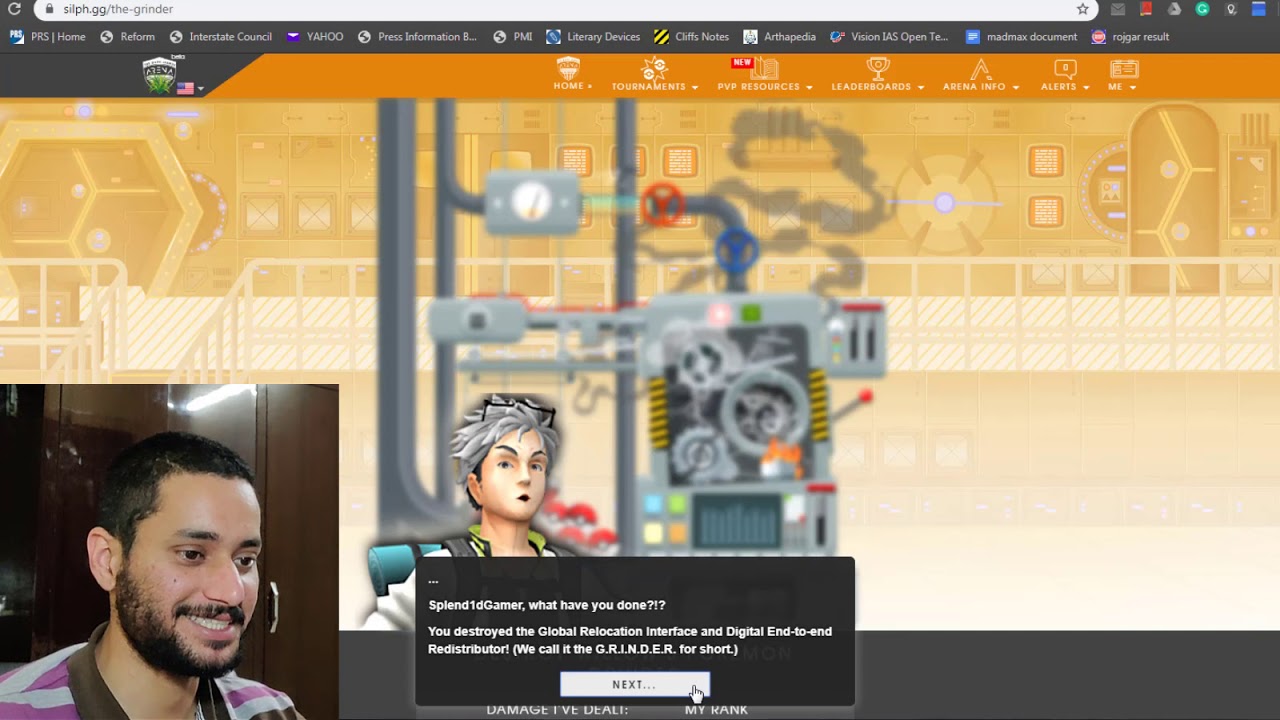This screenshot has height=720, width=1280.
Task: Click the mail extension icon in Chrome toolbar
Action: 1118,9
